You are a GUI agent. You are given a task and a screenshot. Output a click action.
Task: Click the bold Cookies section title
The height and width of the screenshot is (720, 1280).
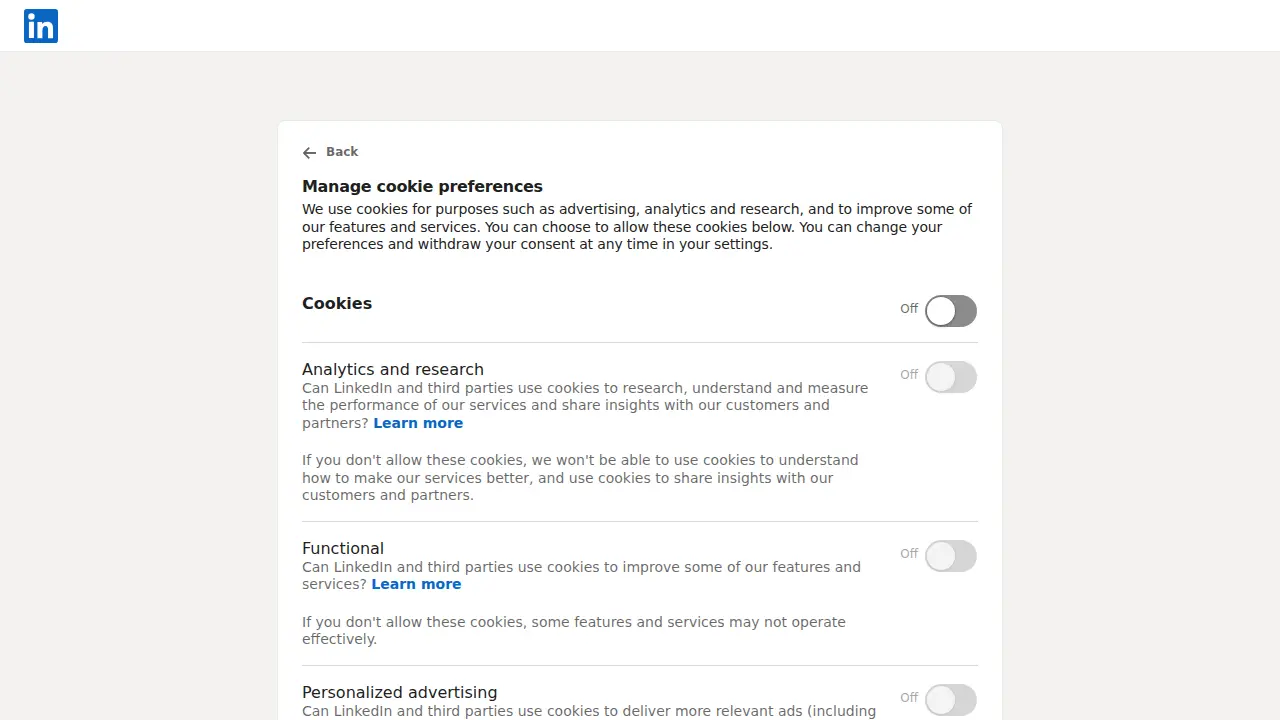(x=337, y=303)
